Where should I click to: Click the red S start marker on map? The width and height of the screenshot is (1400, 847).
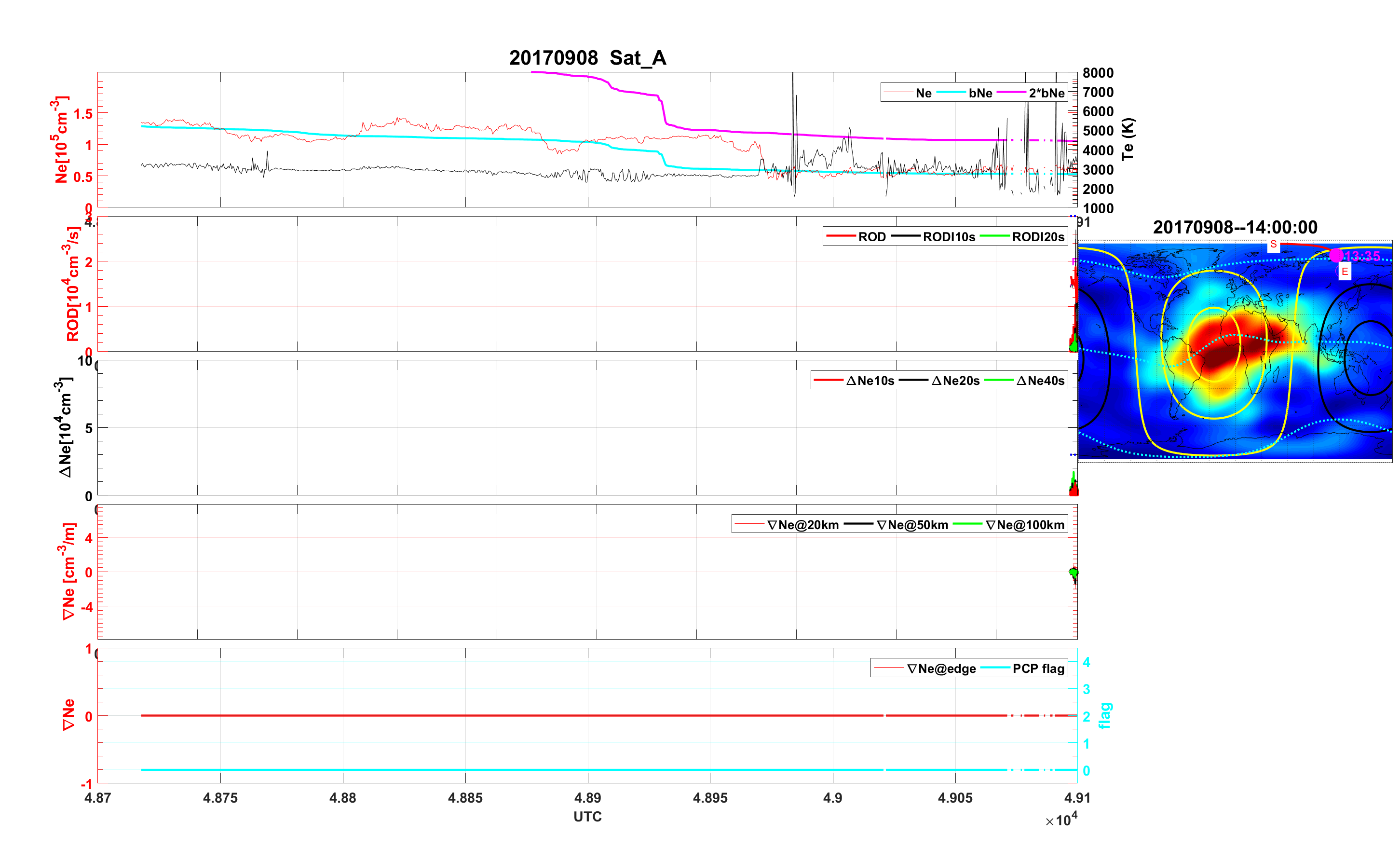[1273, 245]
